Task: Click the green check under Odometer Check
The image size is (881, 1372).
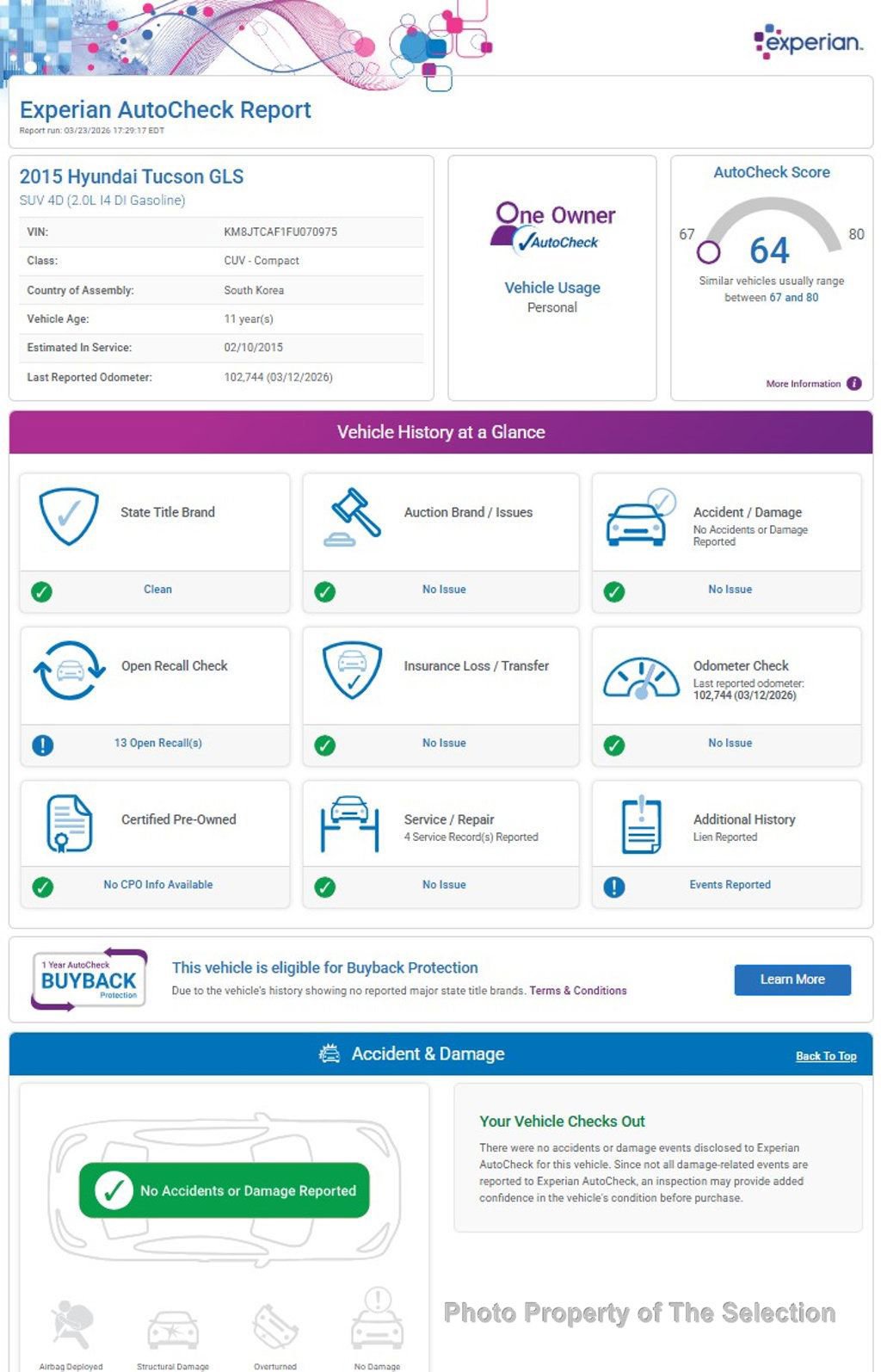Action: (x=613, y=745)
